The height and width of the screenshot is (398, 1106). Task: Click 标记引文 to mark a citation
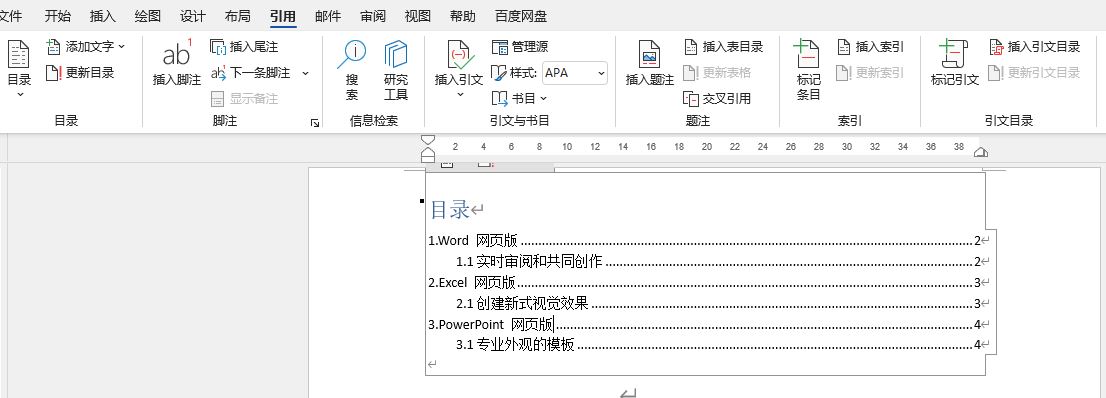pyautogui.click(x=955, y=64)
